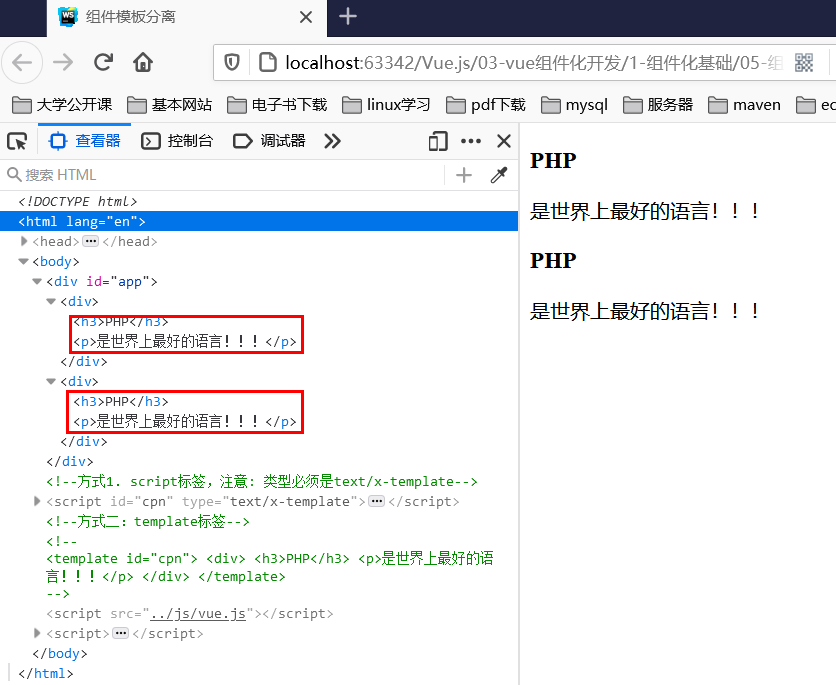Select the closing body tag
This screenshot has width=836, height=685.
tap(59, 654)
